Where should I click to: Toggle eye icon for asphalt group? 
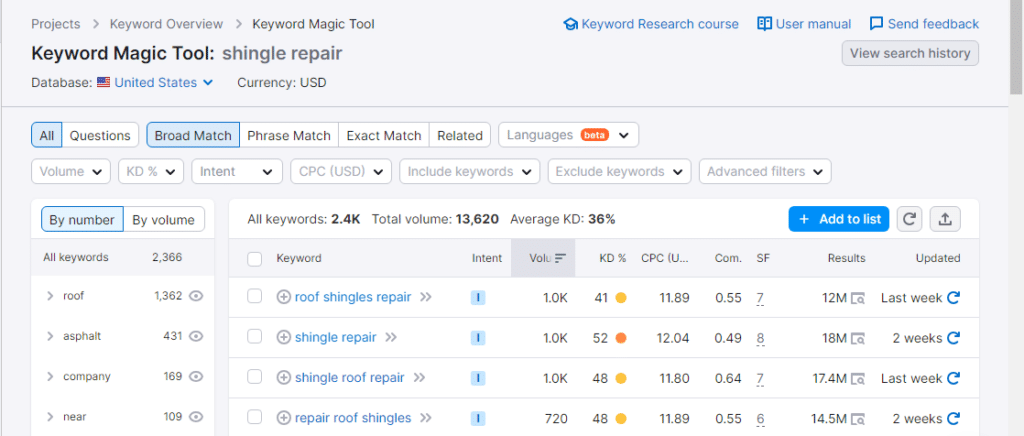(x=196, y=336)
